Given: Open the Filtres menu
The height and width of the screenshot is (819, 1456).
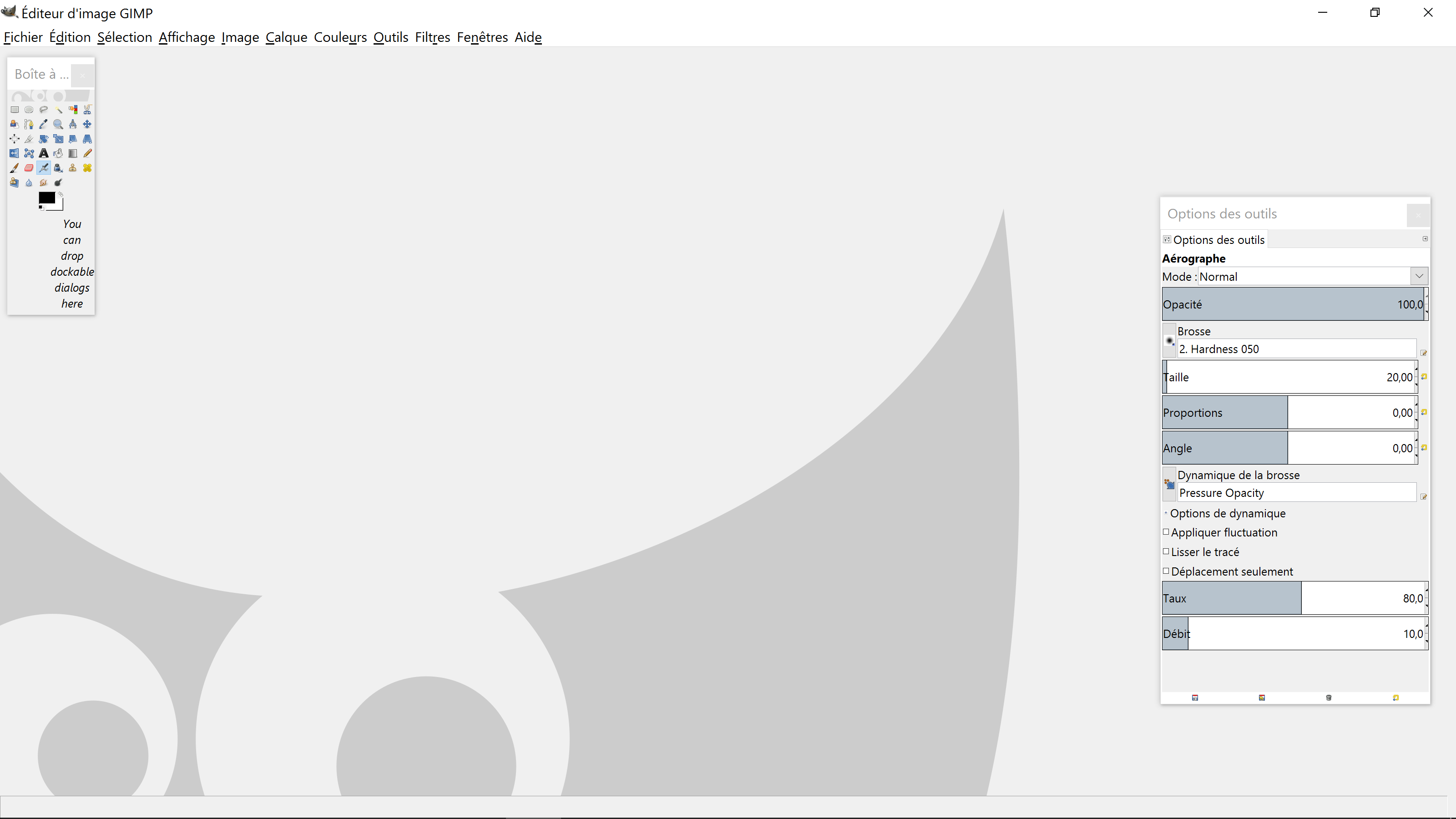Looking at the screenshot, I should point(432,37).
